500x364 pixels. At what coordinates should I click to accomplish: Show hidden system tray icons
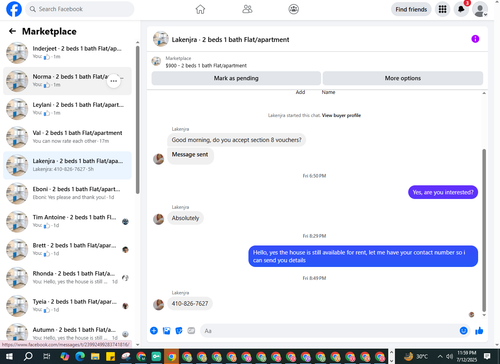pos(440,356)
